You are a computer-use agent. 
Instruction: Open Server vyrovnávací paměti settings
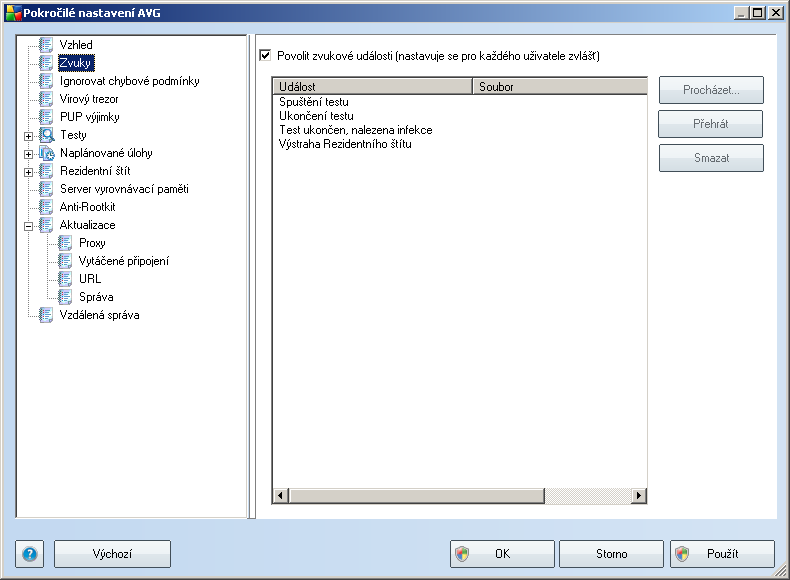pyautogui.click(x=124, y=189)
